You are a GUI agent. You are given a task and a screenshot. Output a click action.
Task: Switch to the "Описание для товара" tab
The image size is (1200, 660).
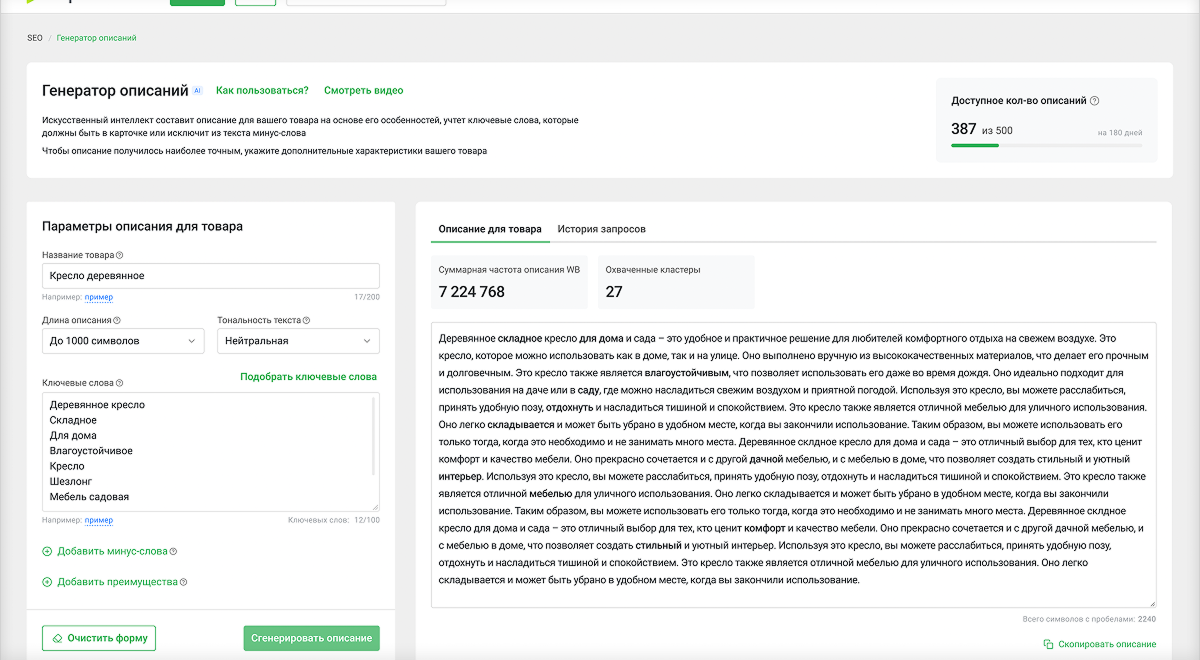point(490,229)
